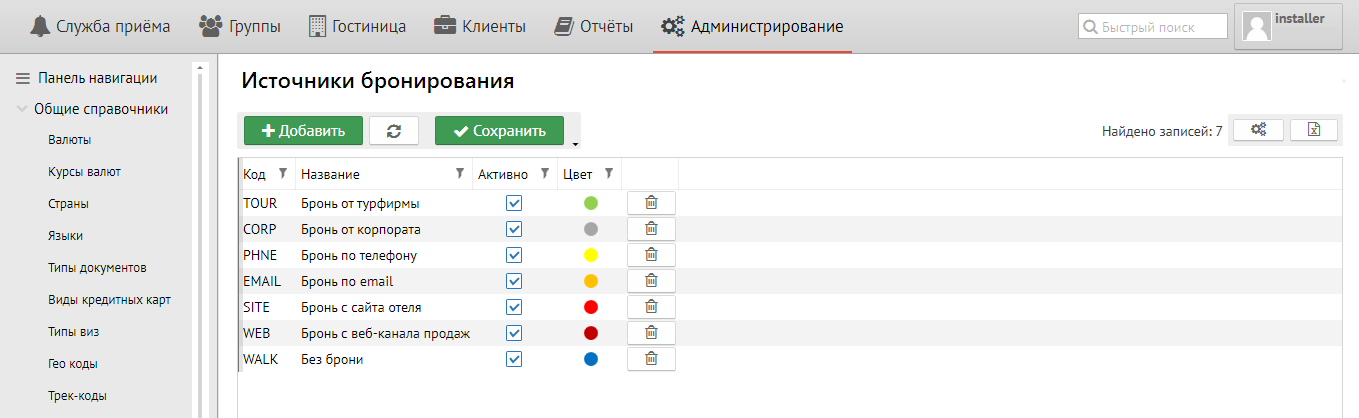Click the green Добавить button

(x=303, y=131)
